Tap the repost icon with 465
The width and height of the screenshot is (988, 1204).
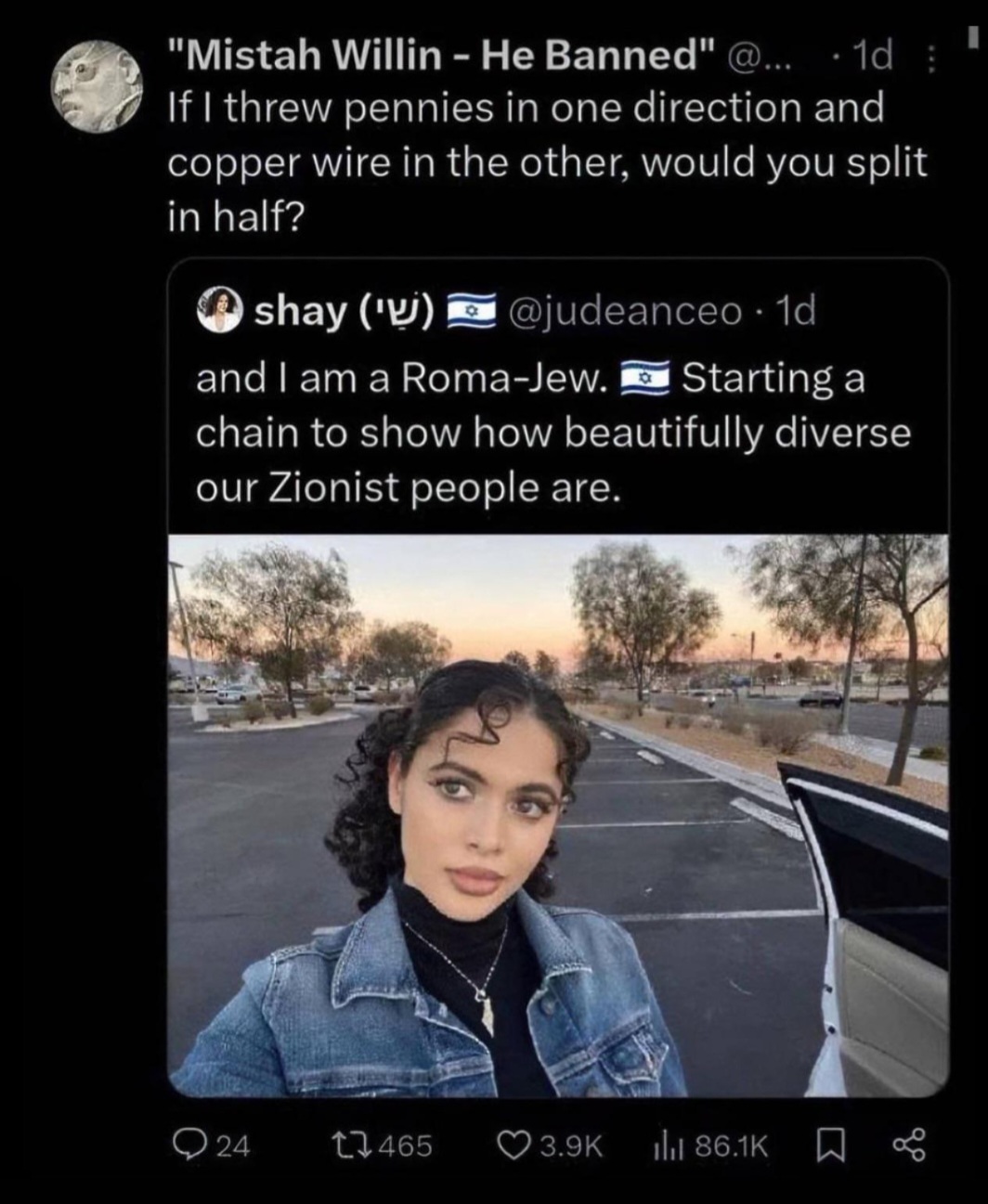(x=351, y=1146)
